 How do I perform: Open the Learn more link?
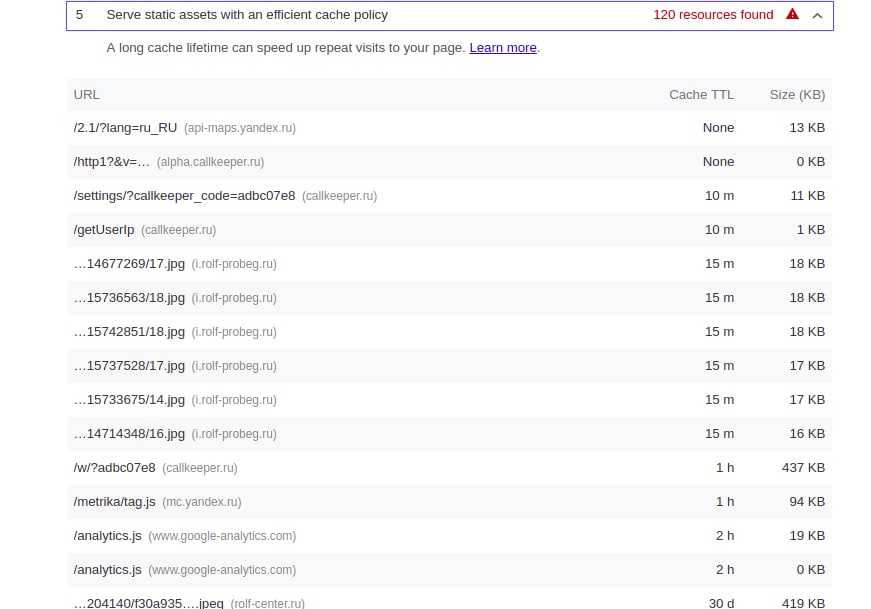coord(503,48)
